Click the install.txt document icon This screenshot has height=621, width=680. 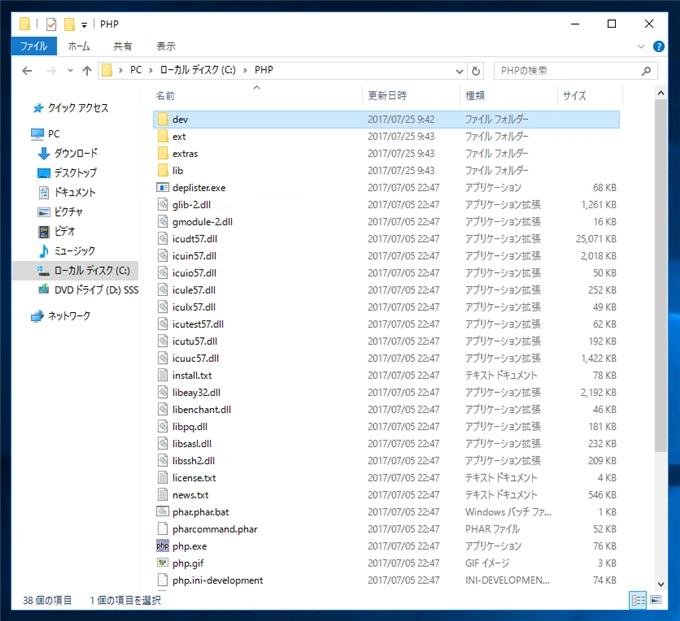[x=163, y=375]
